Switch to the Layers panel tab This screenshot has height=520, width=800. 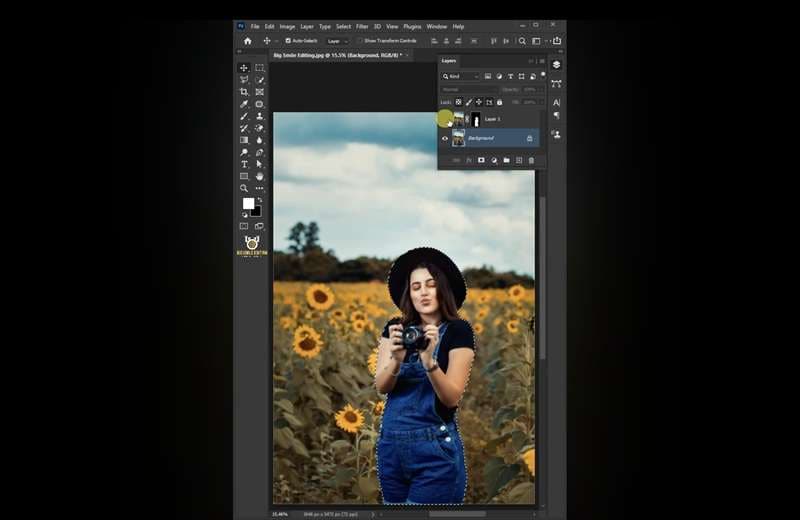(449, 61)
